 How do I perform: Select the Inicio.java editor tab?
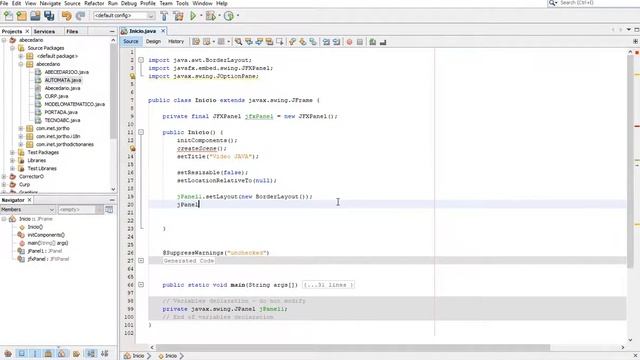[142, 31]
